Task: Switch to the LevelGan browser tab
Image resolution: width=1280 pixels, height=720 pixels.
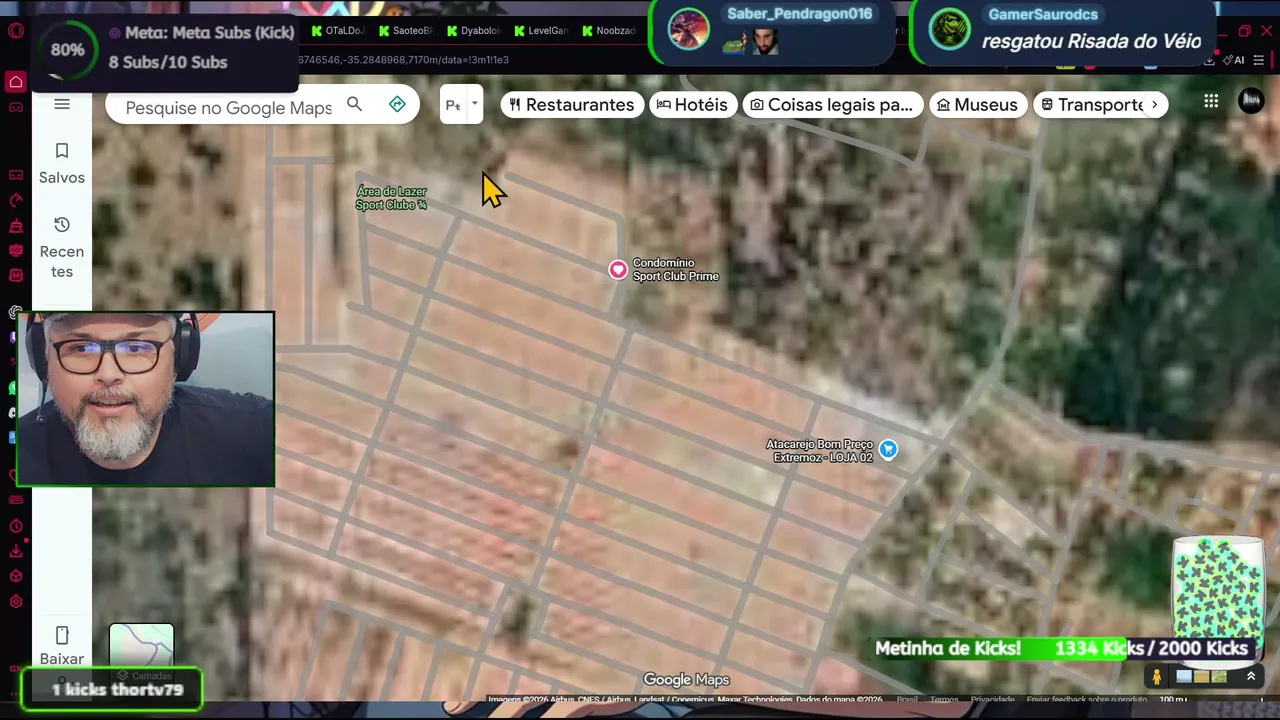Action: [540, 31]
